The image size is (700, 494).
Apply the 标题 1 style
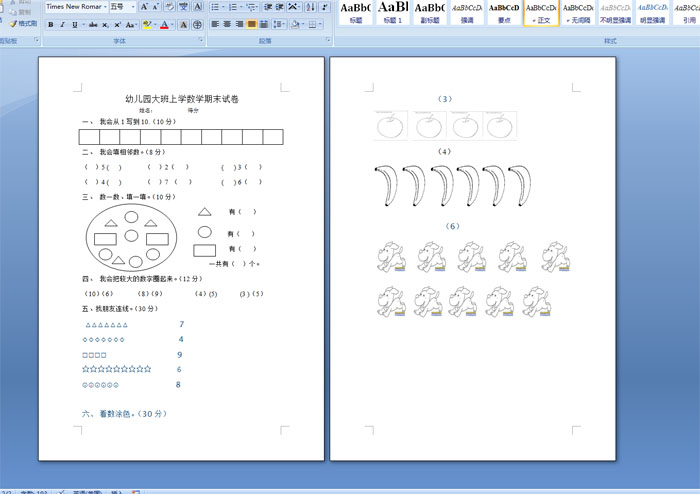click(393, 12)
